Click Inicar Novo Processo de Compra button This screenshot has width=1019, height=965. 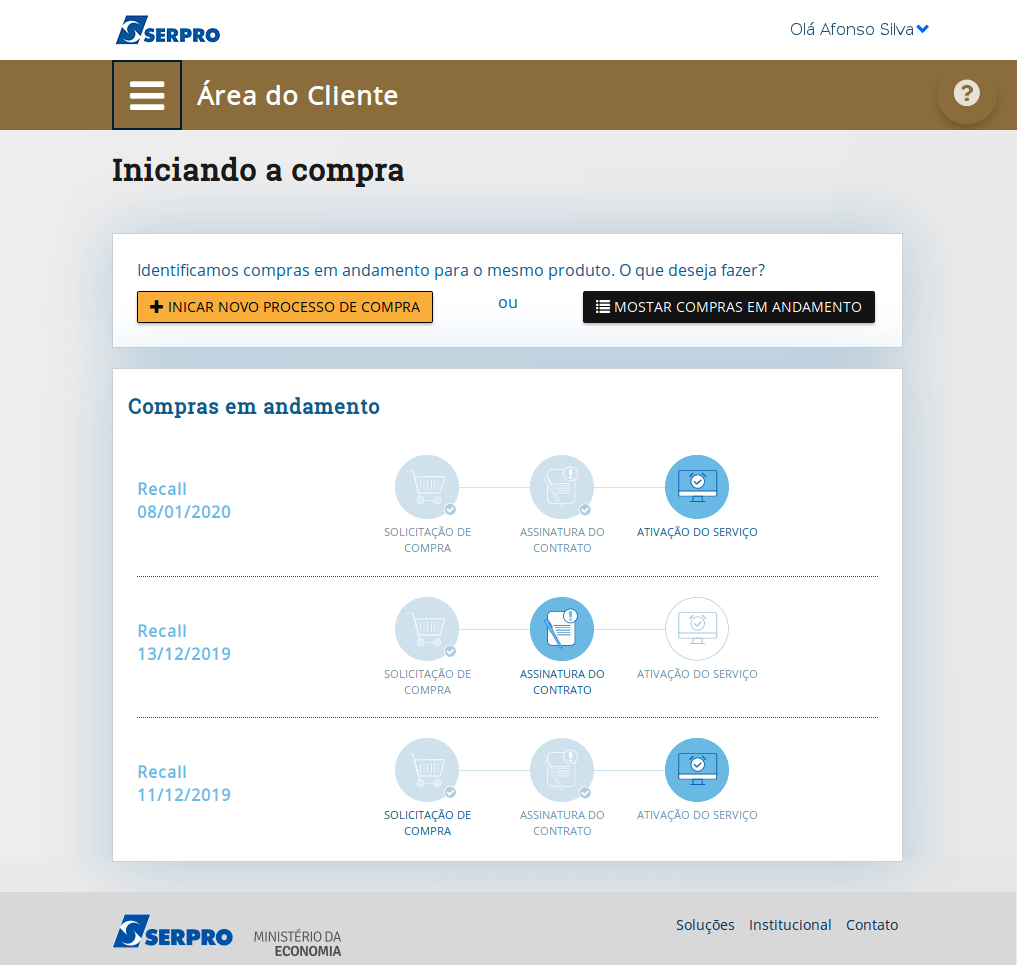(285, 307)
